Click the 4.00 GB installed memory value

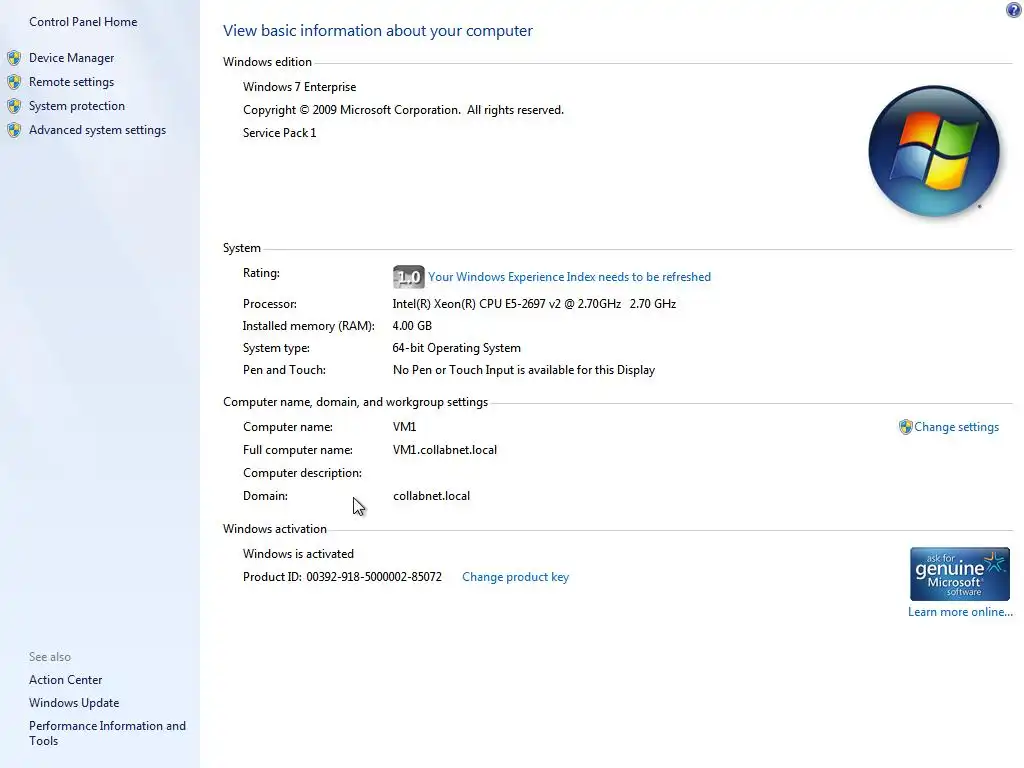pyautogui.click(x=412, y=326)
